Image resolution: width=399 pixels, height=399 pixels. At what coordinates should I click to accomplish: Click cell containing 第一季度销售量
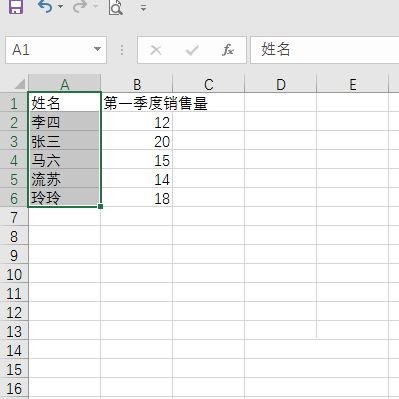137,103
